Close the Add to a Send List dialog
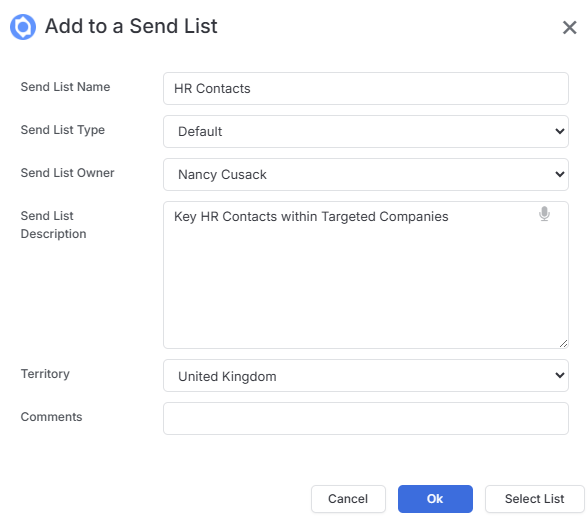Viewport: 587px width, 525px height. click(x=569, y=27)
